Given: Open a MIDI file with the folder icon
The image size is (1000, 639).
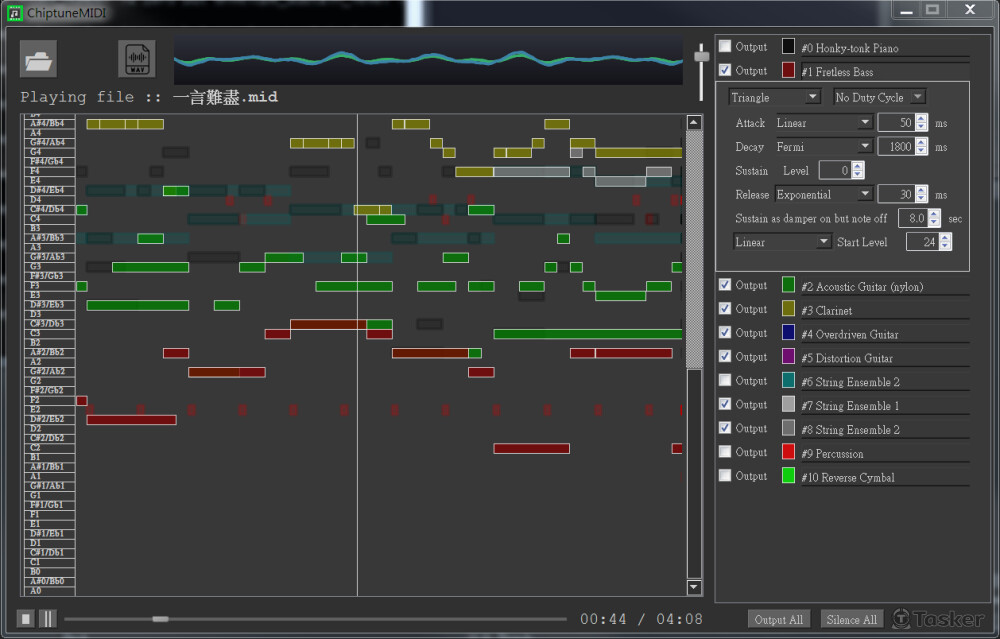Looking at the screenshot, I should click(x=38, y=60).
